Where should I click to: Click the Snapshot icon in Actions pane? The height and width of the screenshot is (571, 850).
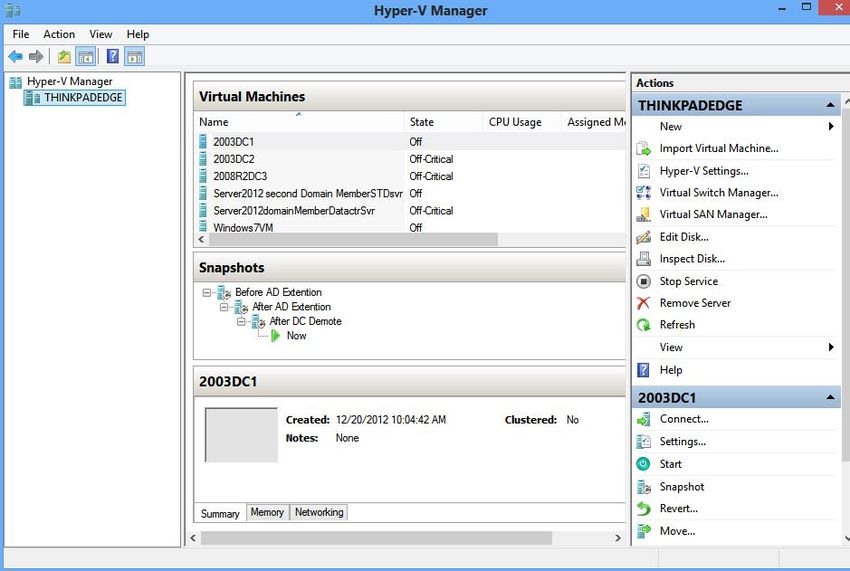click(x=643, y=487)
